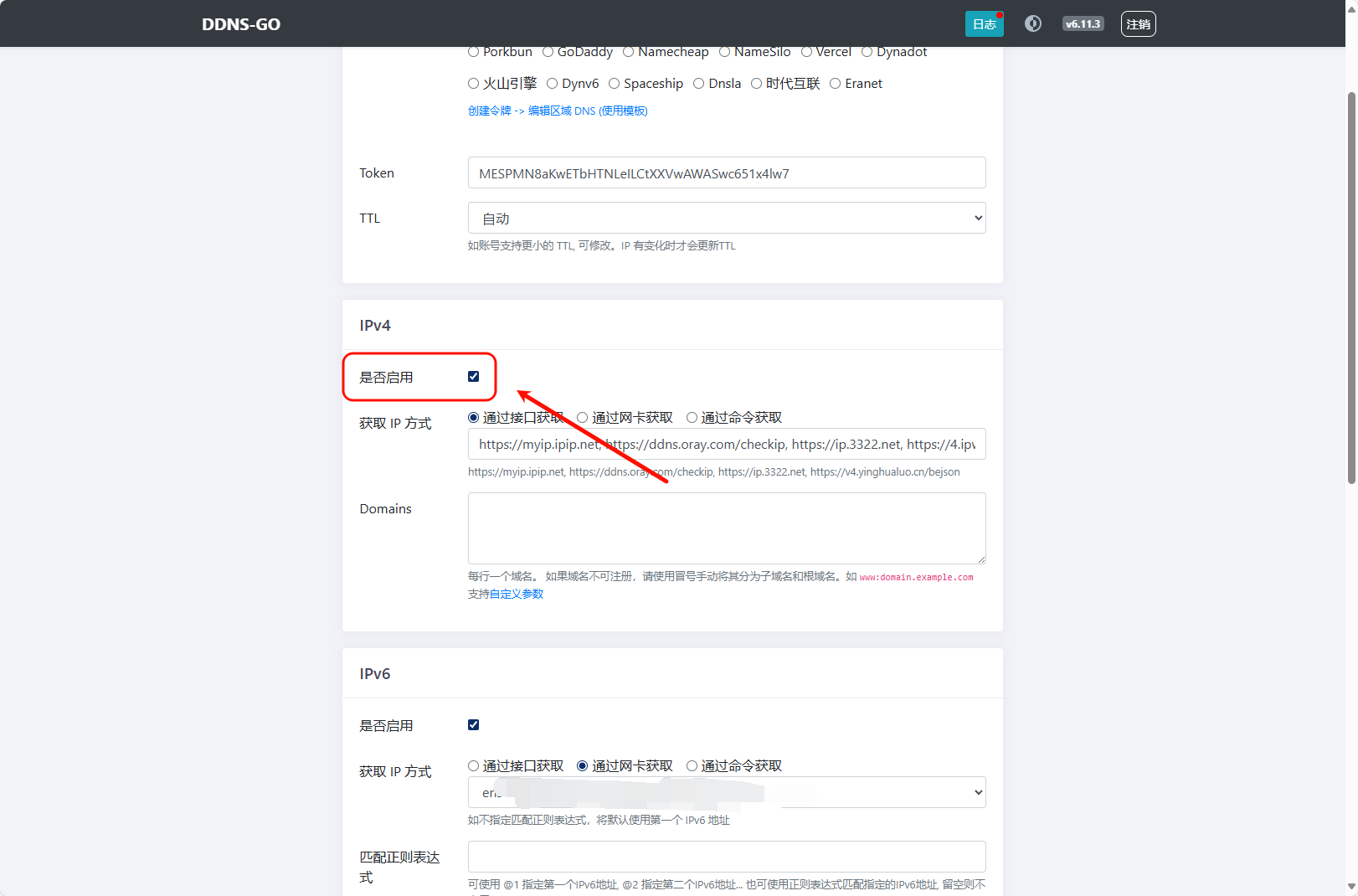Select IPv4 通过网卡获取 radio option
This screenshot has height=896, width=1358.
(583, 418)
